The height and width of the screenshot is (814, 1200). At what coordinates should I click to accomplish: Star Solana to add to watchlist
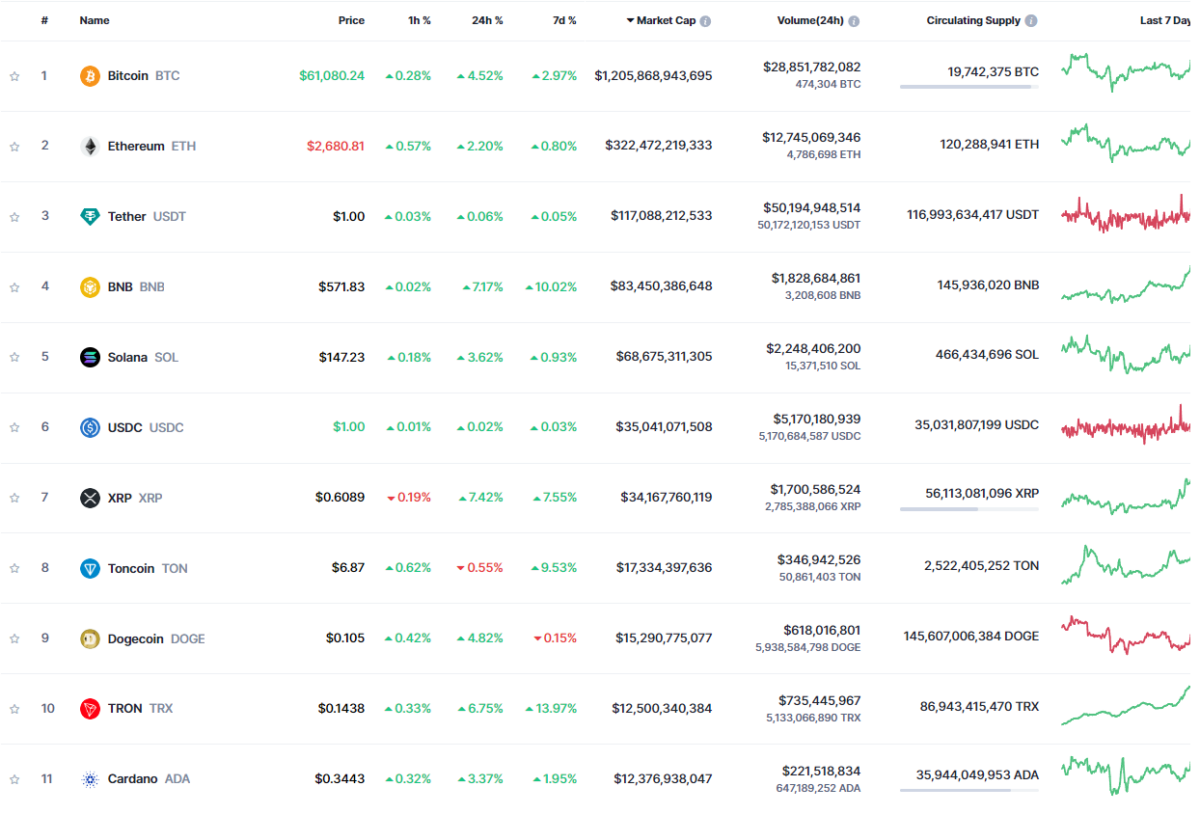coord(14,357)
